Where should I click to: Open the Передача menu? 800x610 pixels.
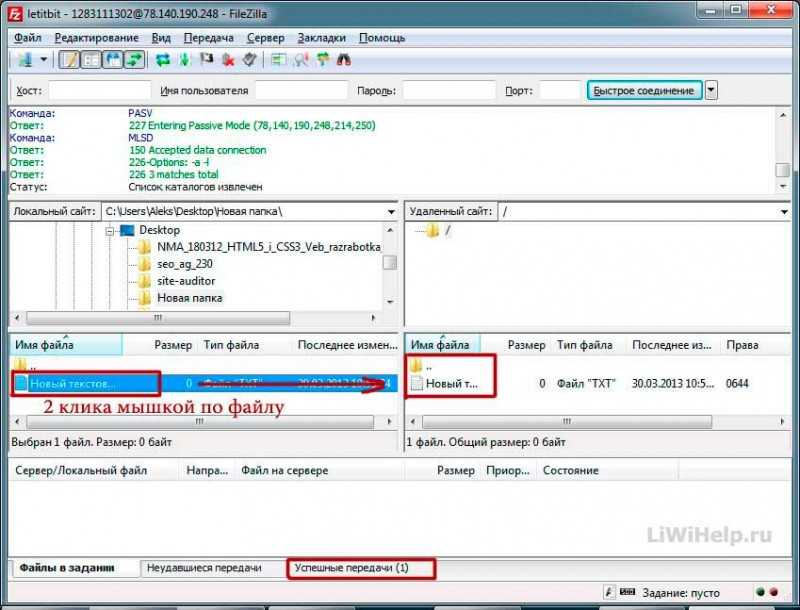point(209,38)
